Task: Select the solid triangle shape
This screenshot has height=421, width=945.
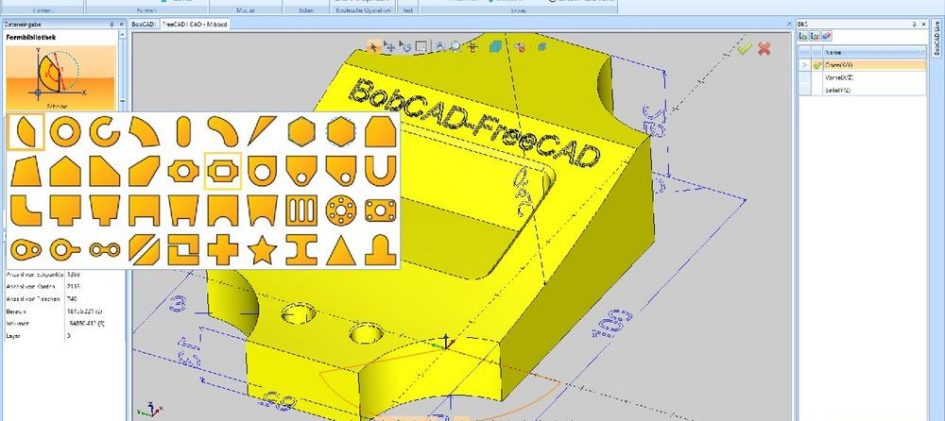Action: click(341, 249)
